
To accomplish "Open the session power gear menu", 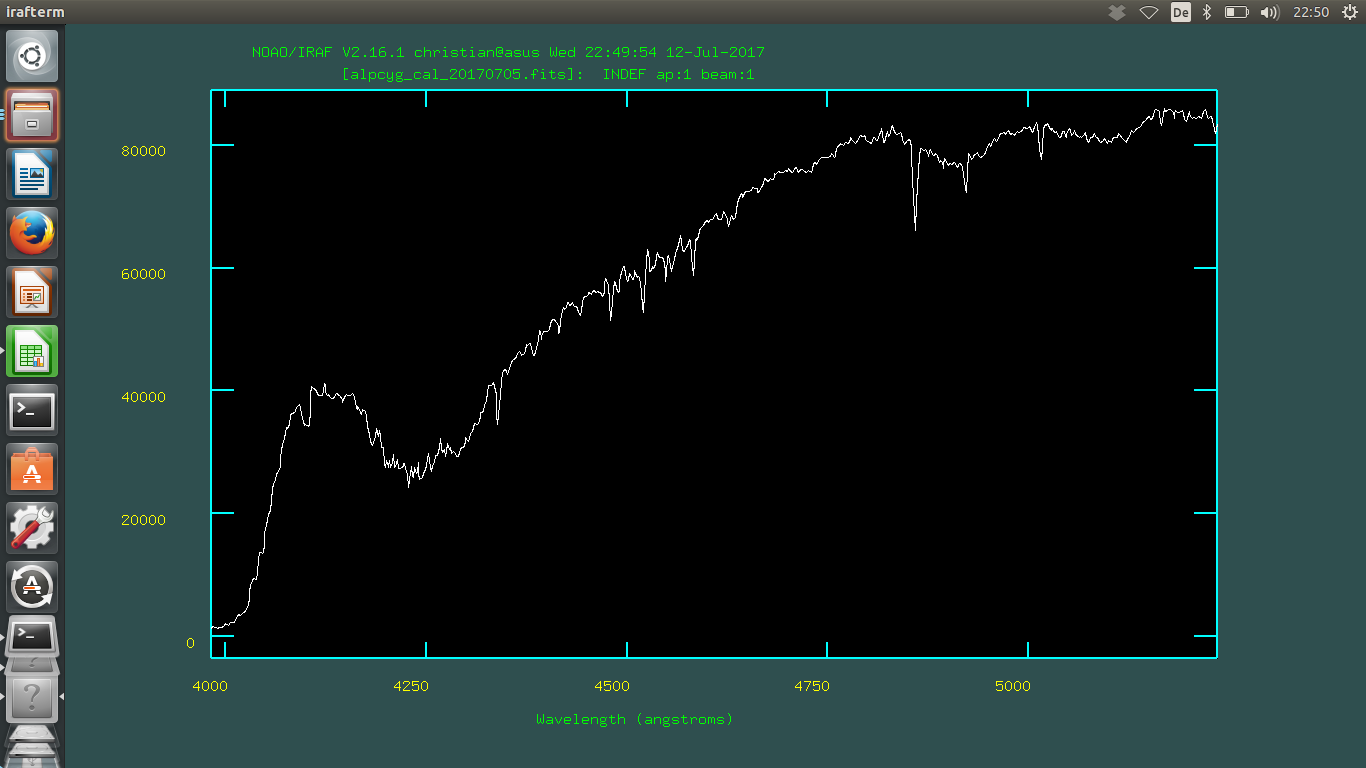I will point(1349,12).
